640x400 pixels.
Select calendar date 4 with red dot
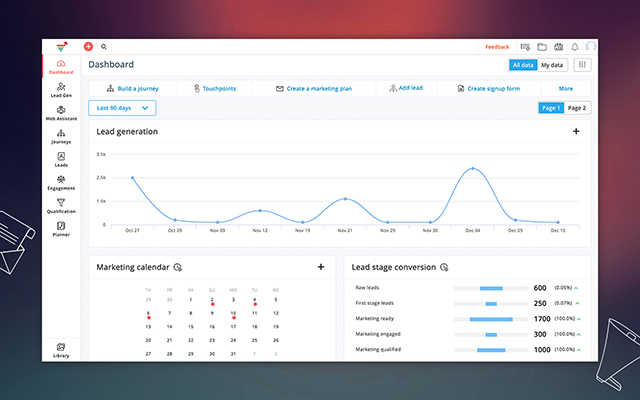(254, 301)
